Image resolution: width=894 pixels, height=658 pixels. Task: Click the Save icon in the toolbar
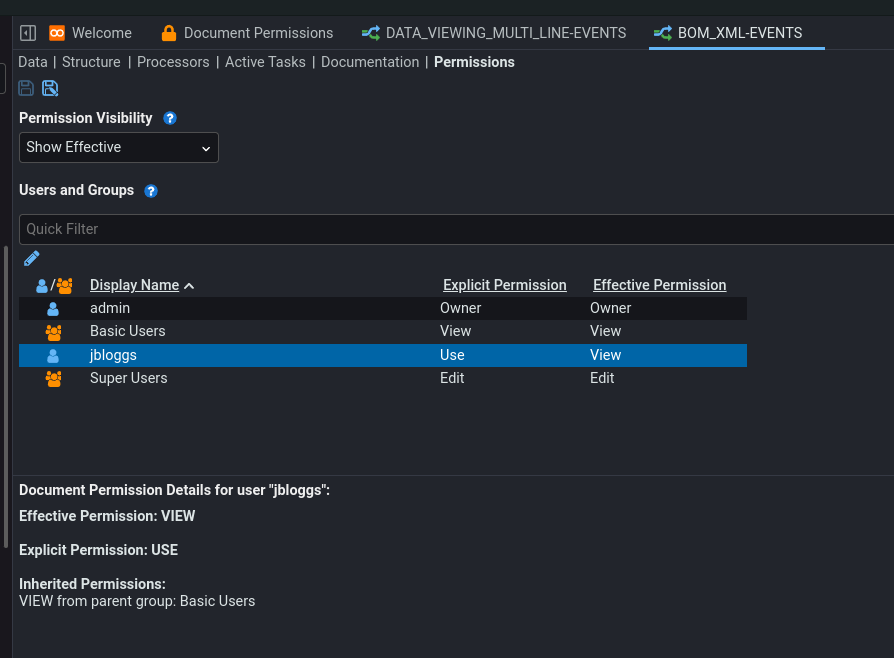27,88
